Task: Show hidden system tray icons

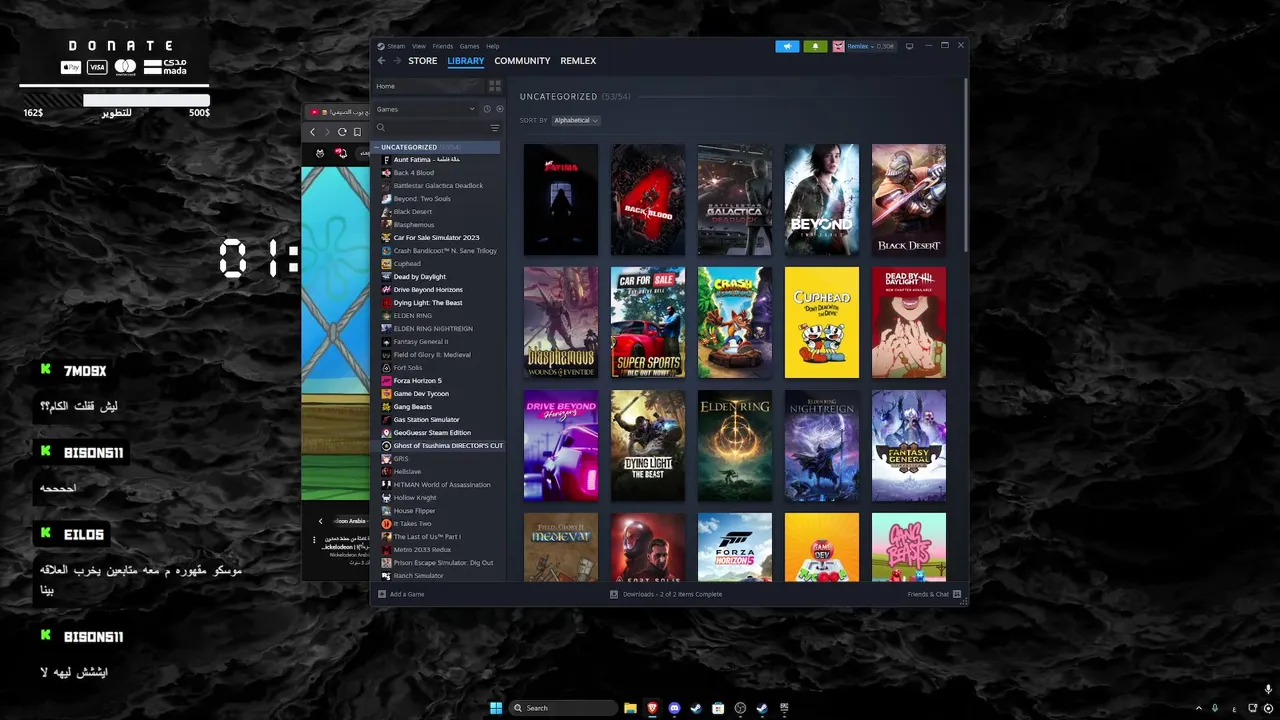Action: point(1199,708)
